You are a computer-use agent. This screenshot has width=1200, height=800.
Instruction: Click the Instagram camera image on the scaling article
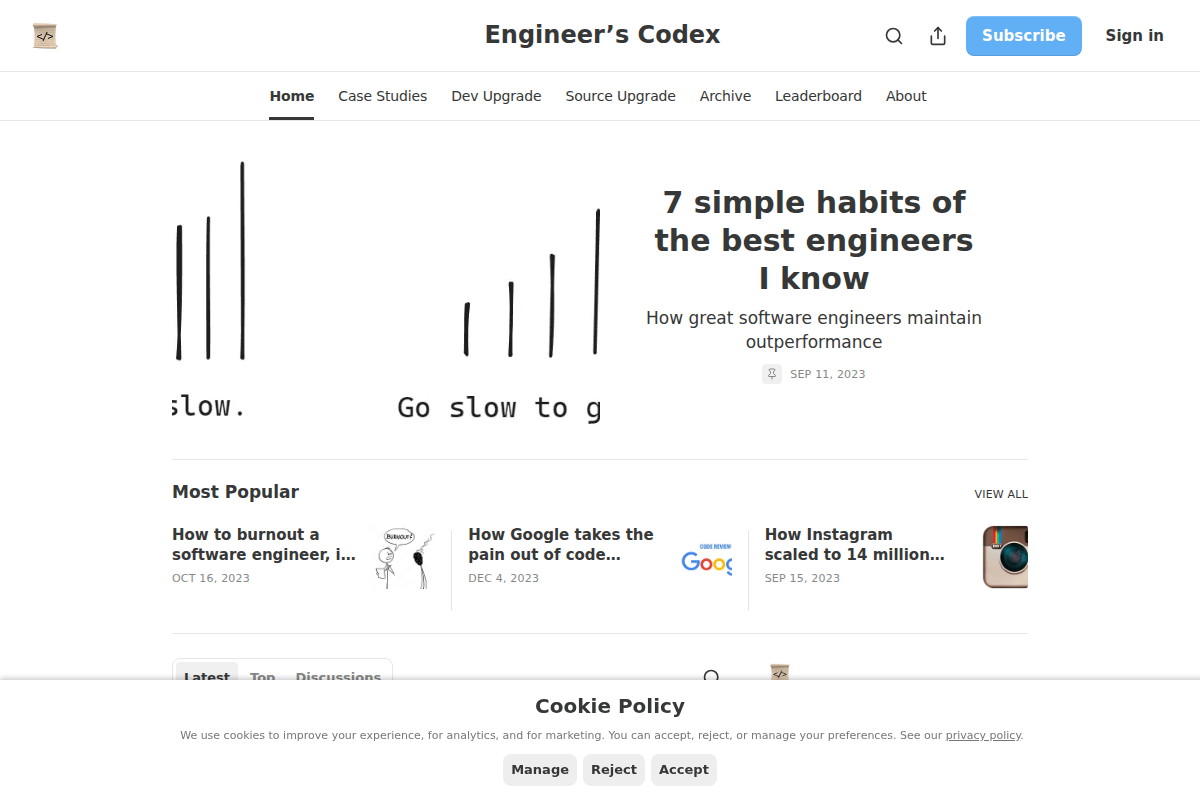pyautogui.click(x=1003, y=557)
